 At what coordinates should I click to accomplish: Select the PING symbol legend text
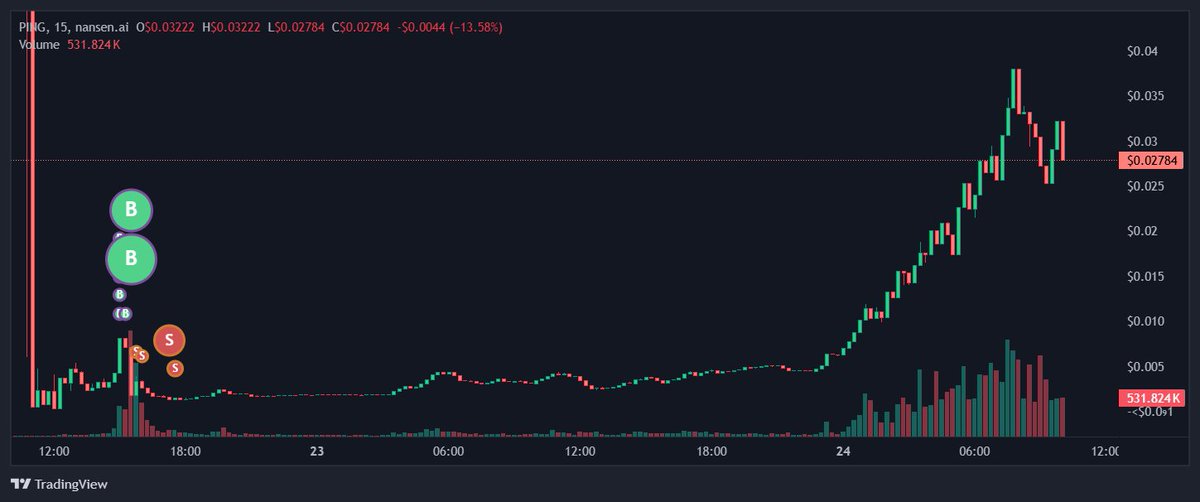pyautogui.click(x=32, y=27)
